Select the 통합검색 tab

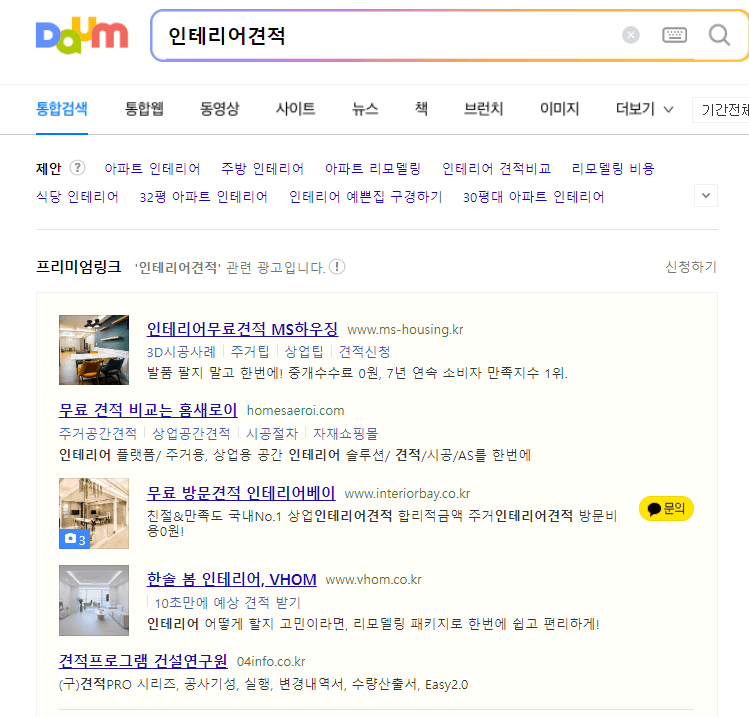pyautogui.click(x=62, y=109)
